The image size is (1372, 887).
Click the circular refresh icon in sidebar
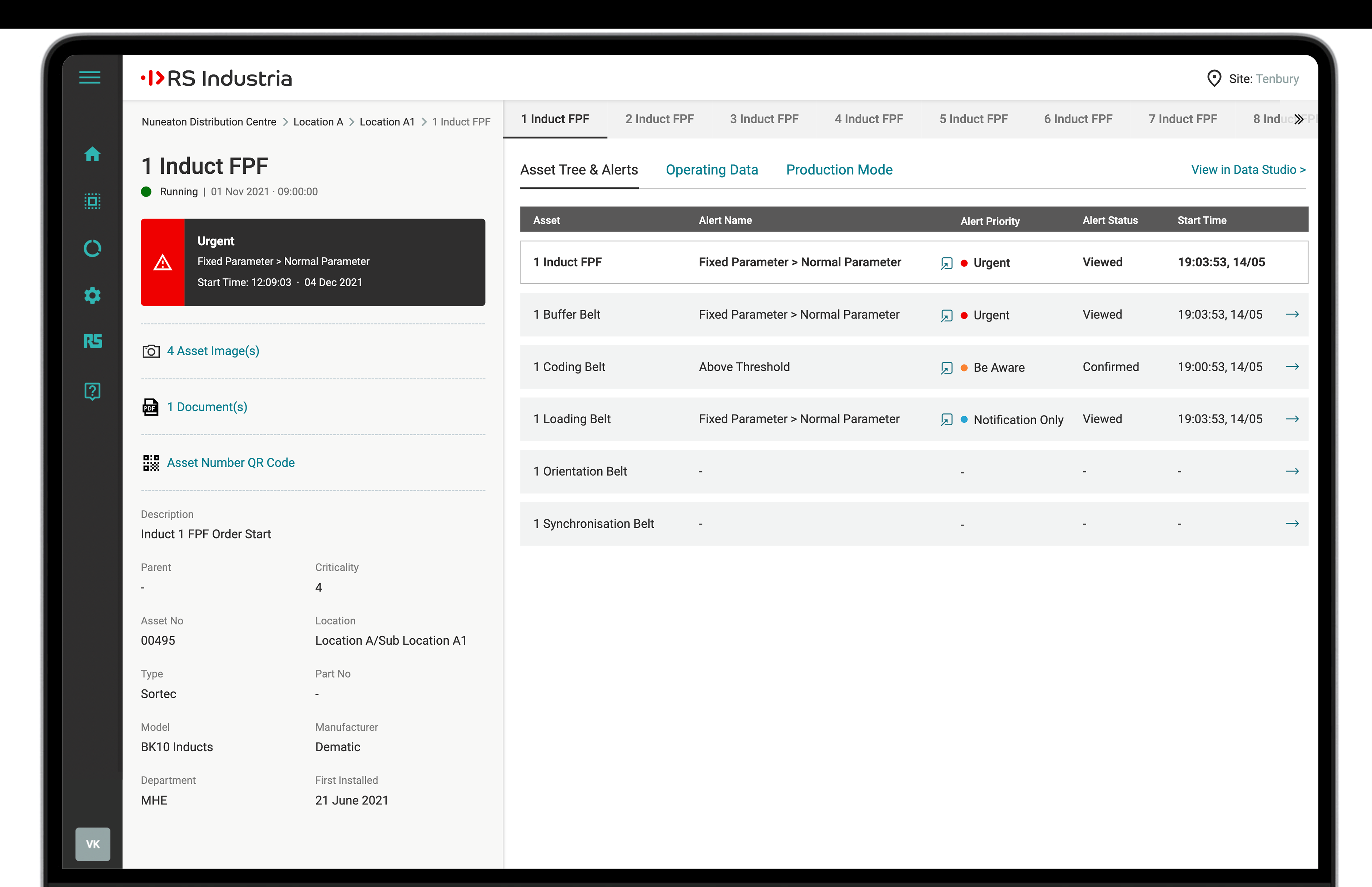pyautogui.click(x=92, y=248)
